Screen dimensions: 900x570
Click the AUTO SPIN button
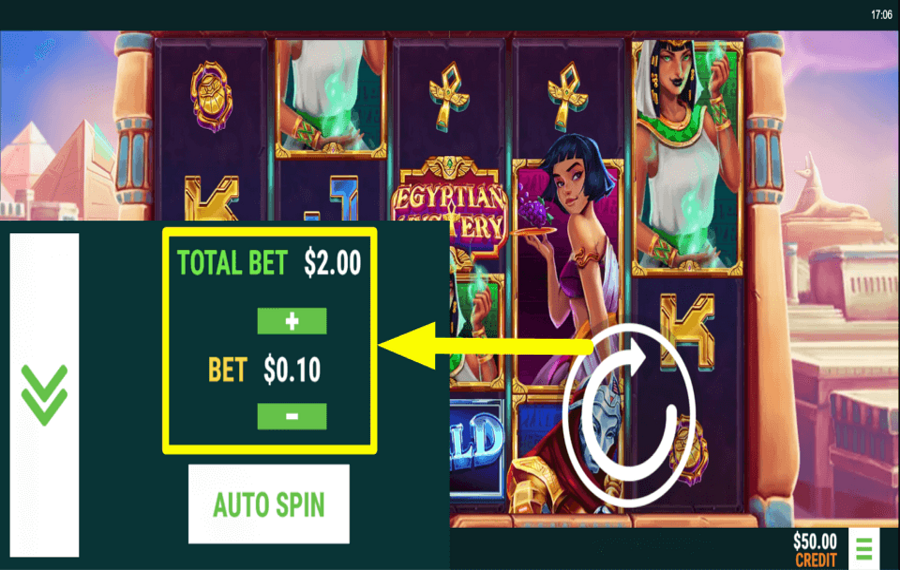click(269, 504)
